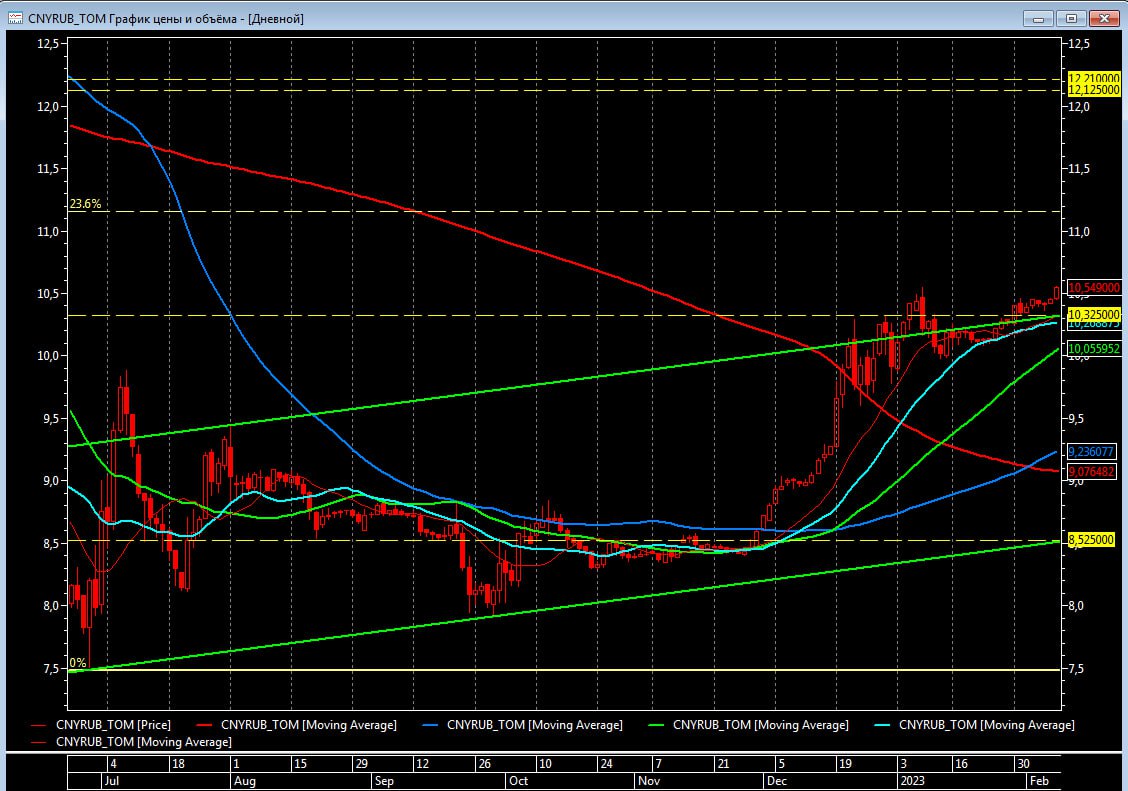The width and height of the screenshot is (1128, 791).
Task: Click the Sep month label on time axis
Action: (384, 781)
